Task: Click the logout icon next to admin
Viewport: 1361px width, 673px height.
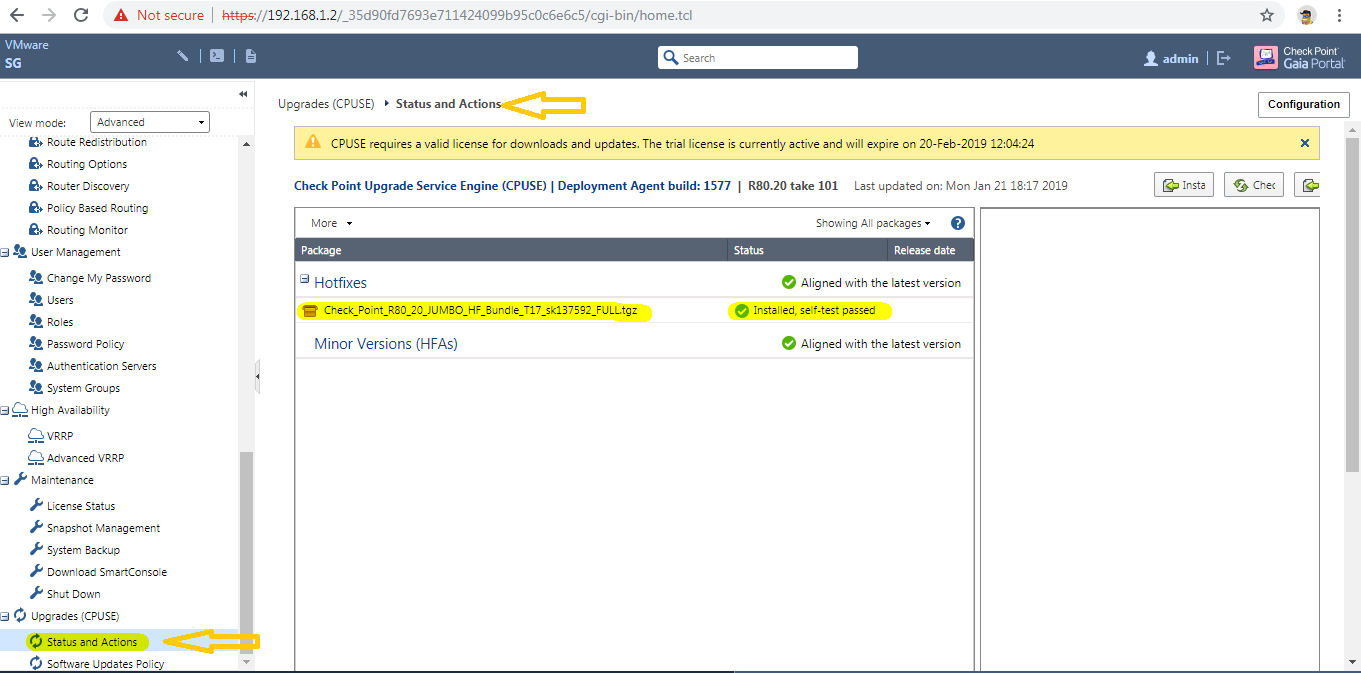Action: pyautogui.click(x=1223, y=58)
